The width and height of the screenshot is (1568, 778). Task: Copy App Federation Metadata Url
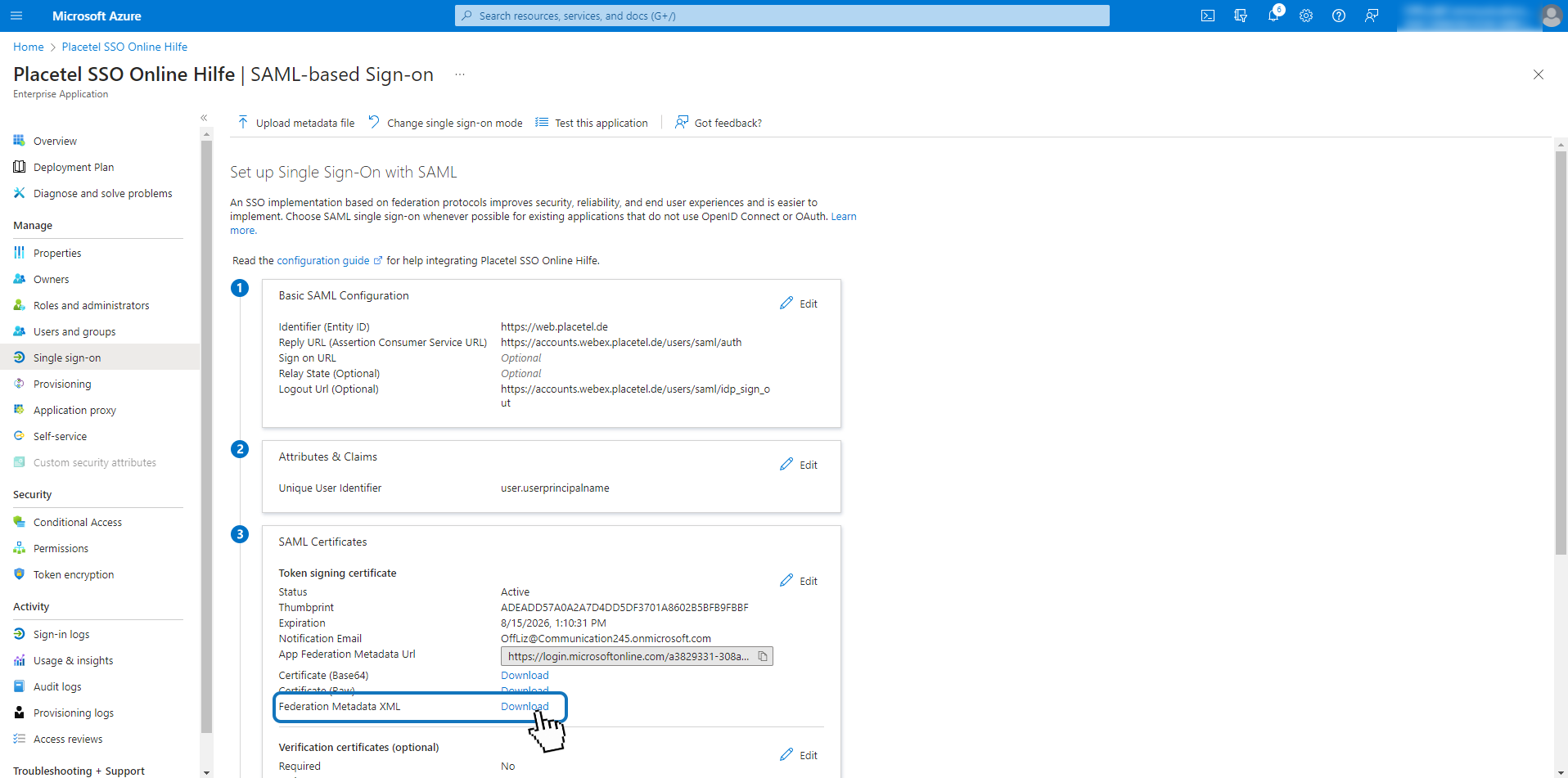[x=763, y=656]
